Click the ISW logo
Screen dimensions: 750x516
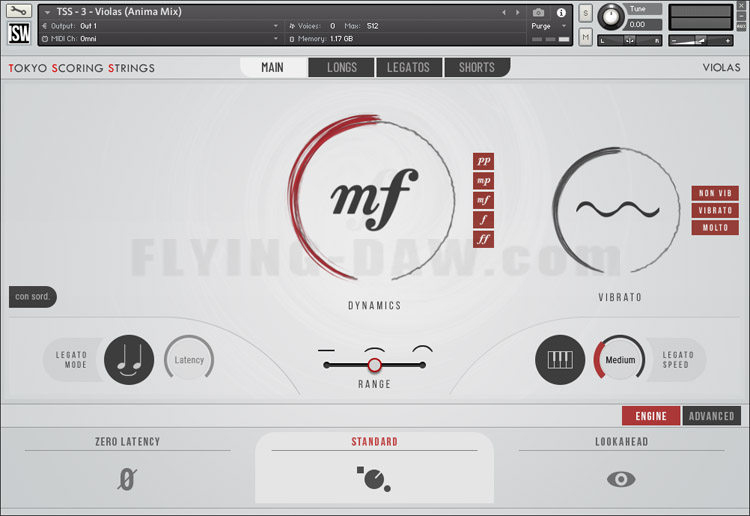point(19,33)
